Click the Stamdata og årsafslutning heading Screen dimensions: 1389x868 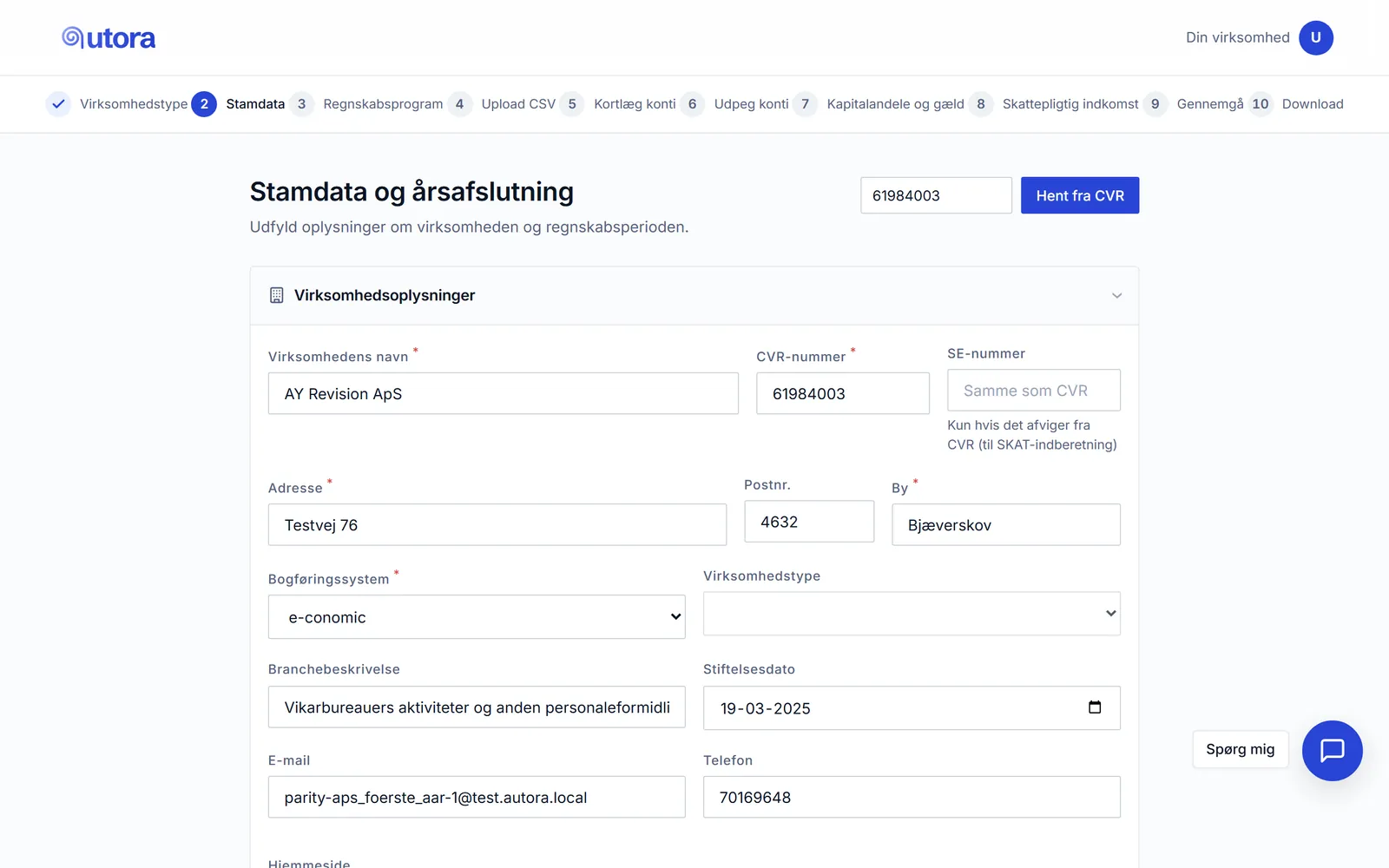411,192
